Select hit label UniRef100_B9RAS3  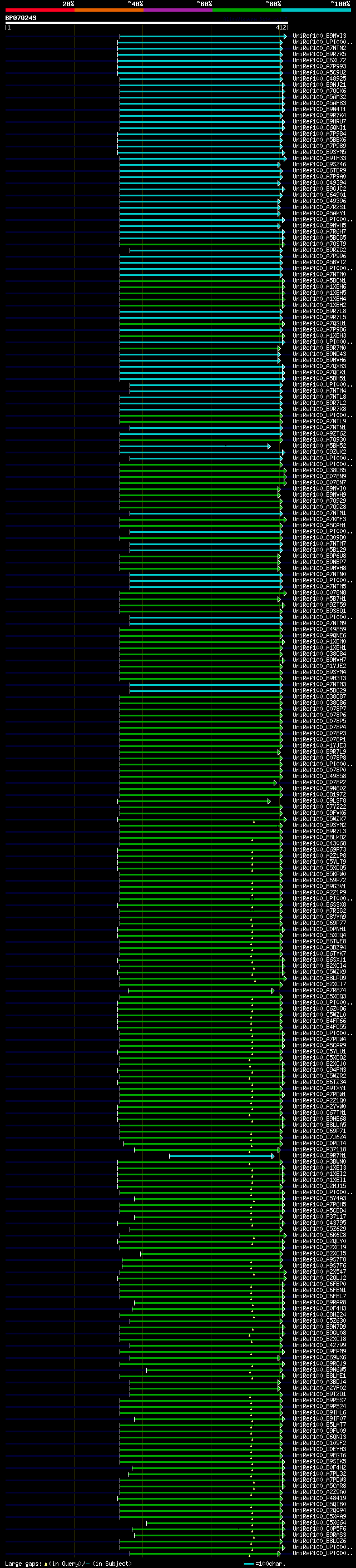319,1535
